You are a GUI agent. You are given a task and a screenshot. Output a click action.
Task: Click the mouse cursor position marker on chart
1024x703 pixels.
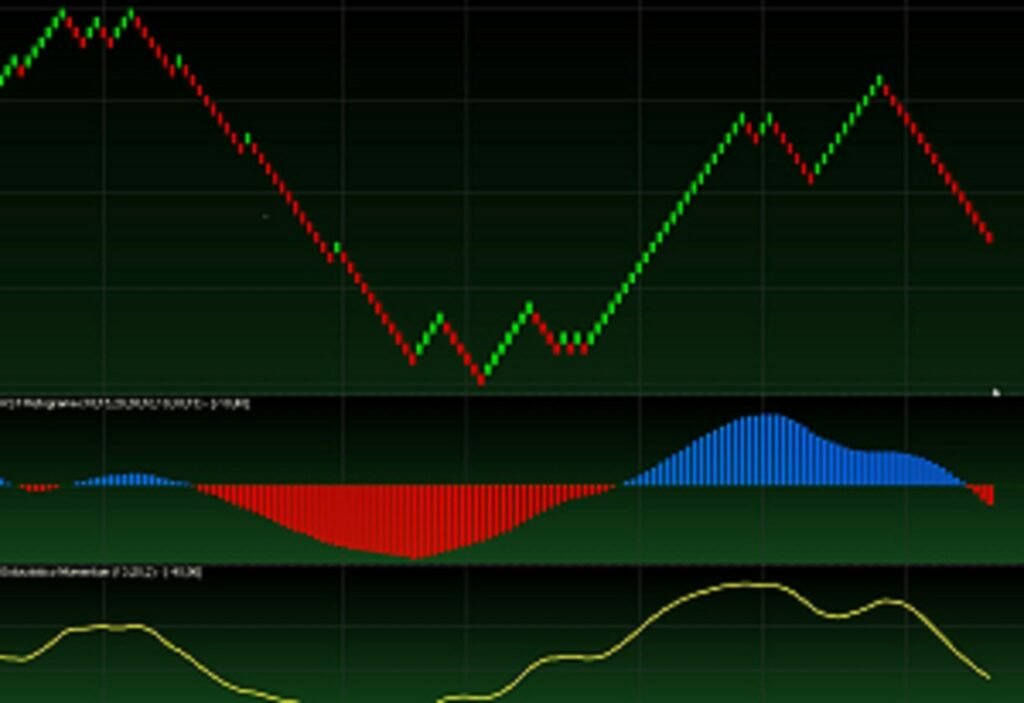(x=996, y=390)
